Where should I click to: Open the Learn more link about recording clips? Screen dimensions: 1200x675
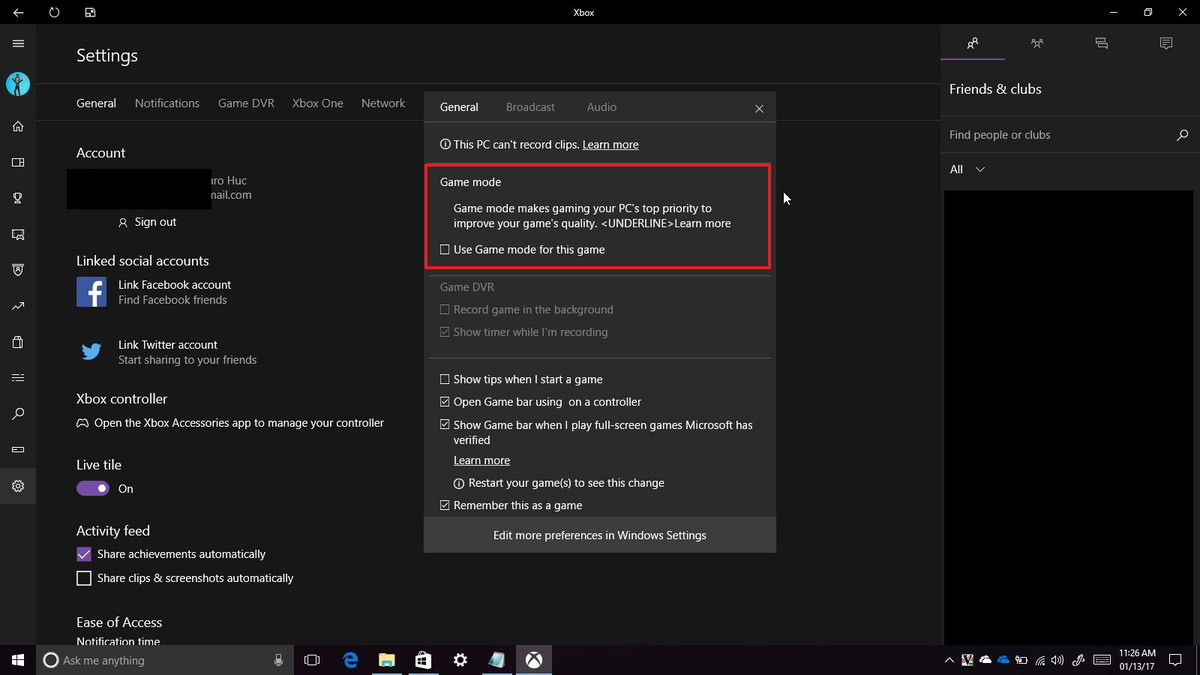click(610, 144)
